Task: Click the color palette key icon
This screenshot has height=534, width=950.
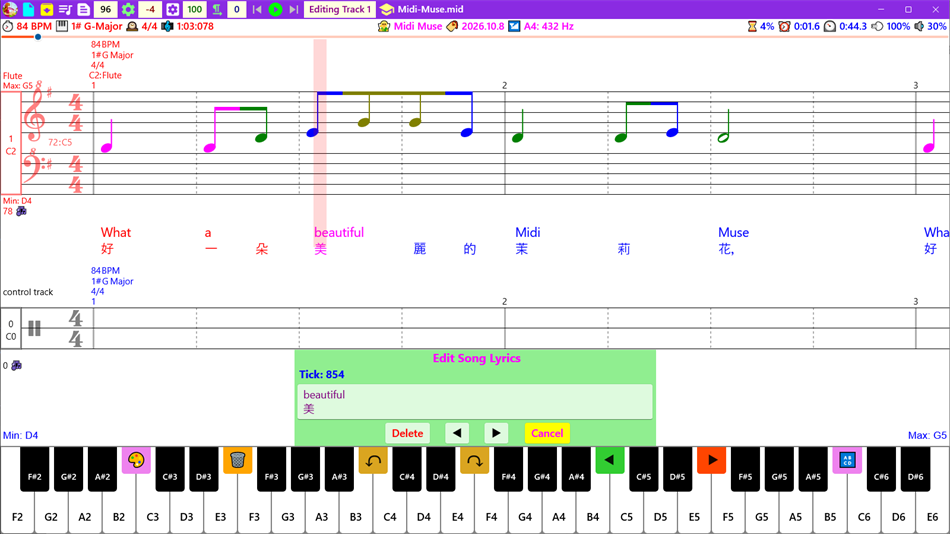Action: 136,461
